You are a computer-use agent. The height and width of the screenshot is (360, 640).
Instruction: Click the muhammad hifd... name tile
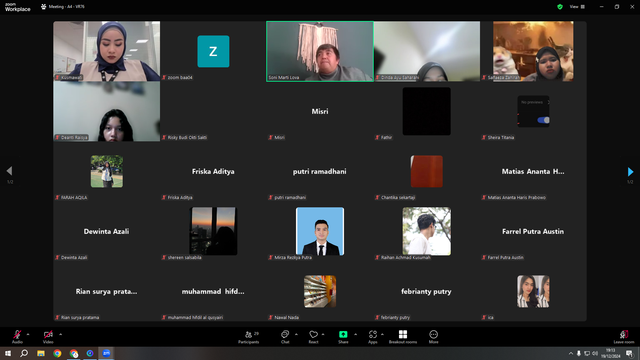(x=213, y=291)
